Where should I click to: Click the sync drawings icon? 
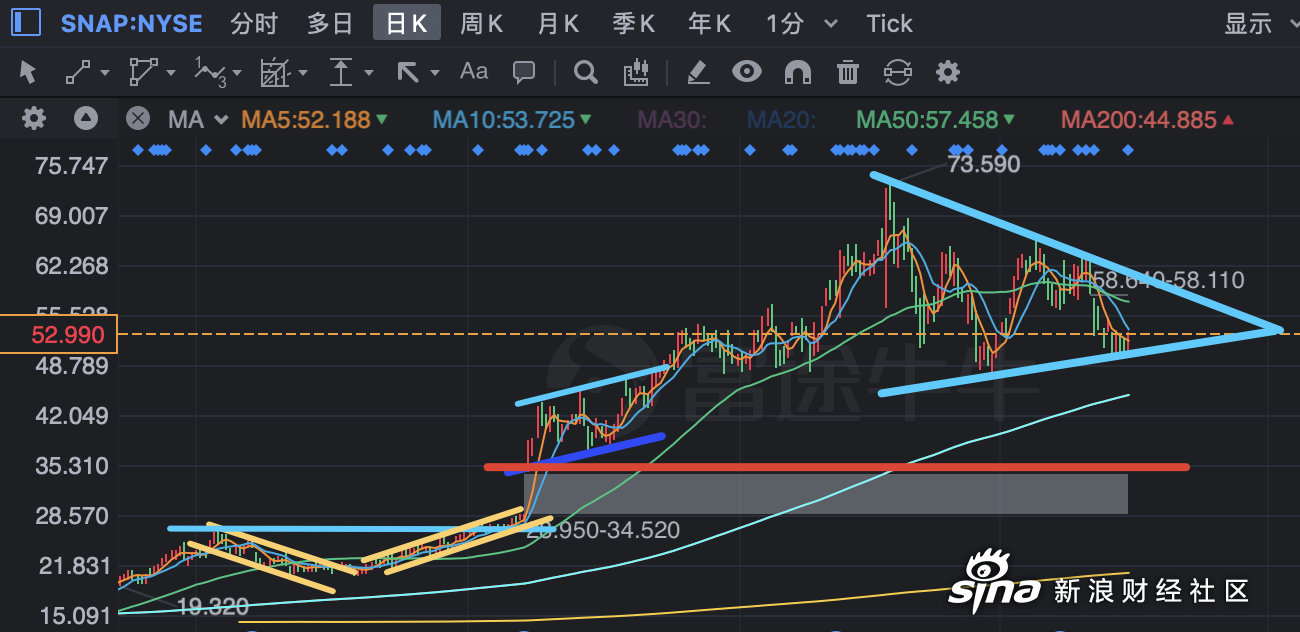coord(898,72)
